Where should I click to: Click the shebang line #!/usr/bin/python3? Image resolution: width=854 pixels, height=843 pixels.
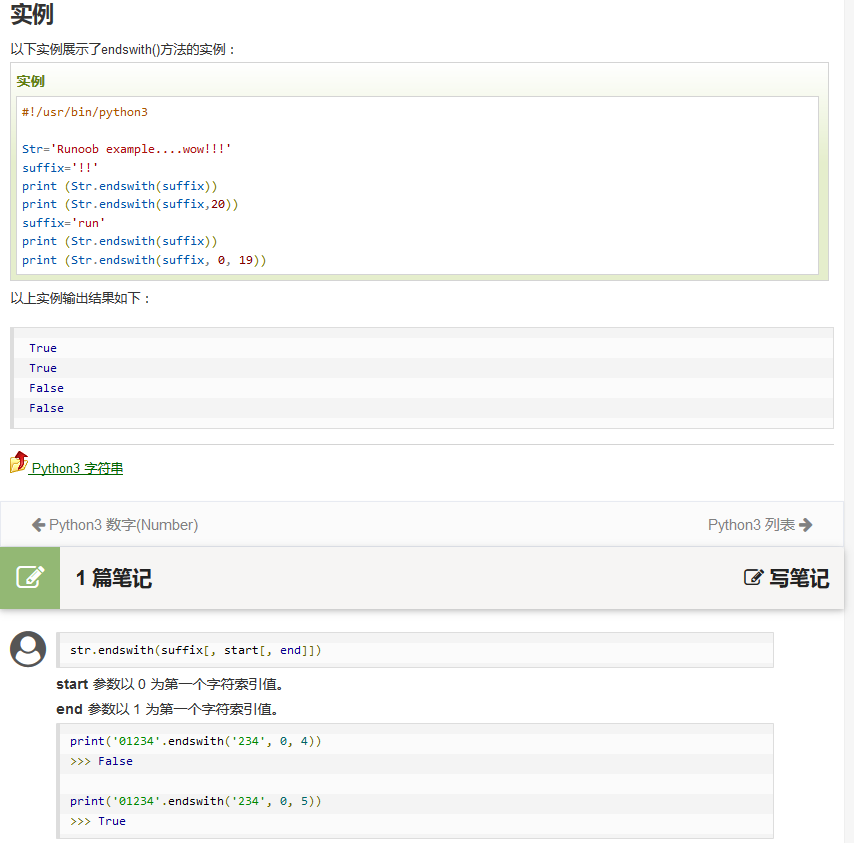[84, 112]
